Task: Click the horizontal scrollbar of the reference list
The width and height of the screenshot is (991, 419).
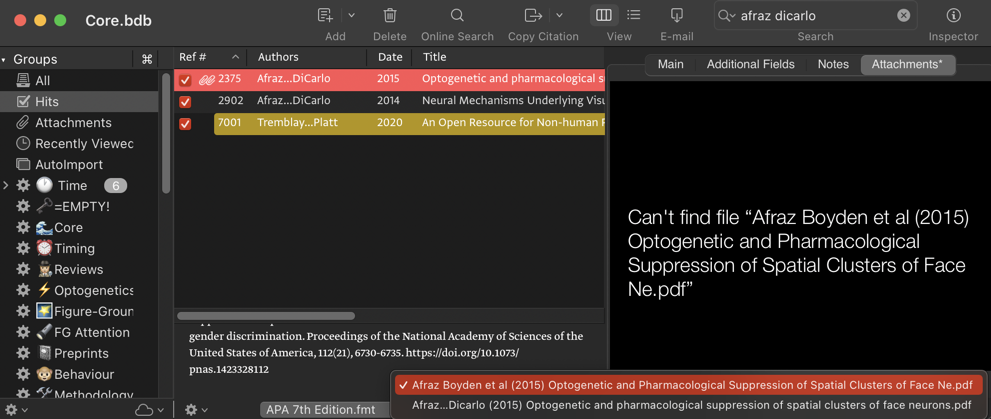Action: coord(265,316)
